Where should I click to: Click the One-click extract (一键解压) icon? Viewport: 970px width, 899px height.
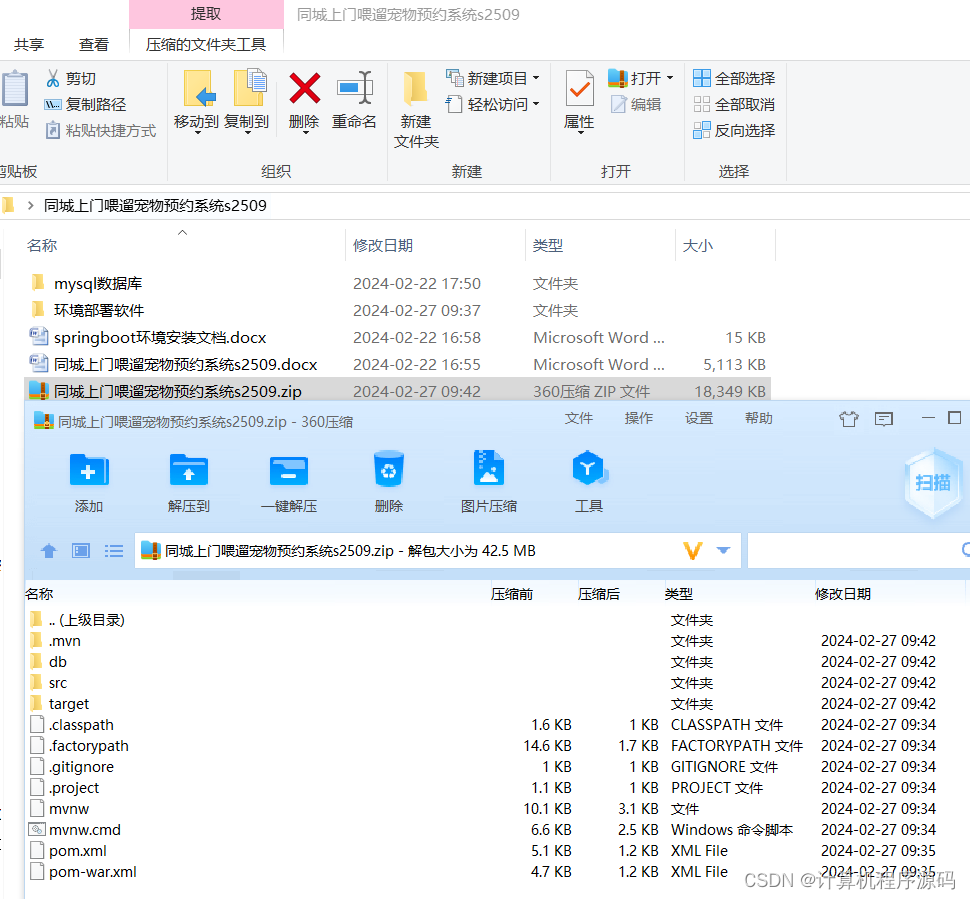(x=289, y=471)
